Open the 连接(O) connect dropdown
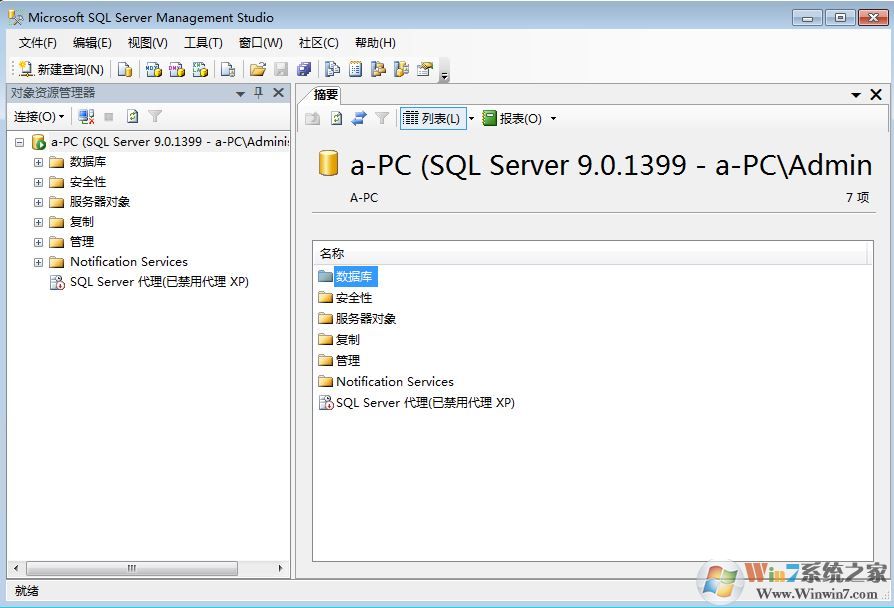 pos(38,116)
